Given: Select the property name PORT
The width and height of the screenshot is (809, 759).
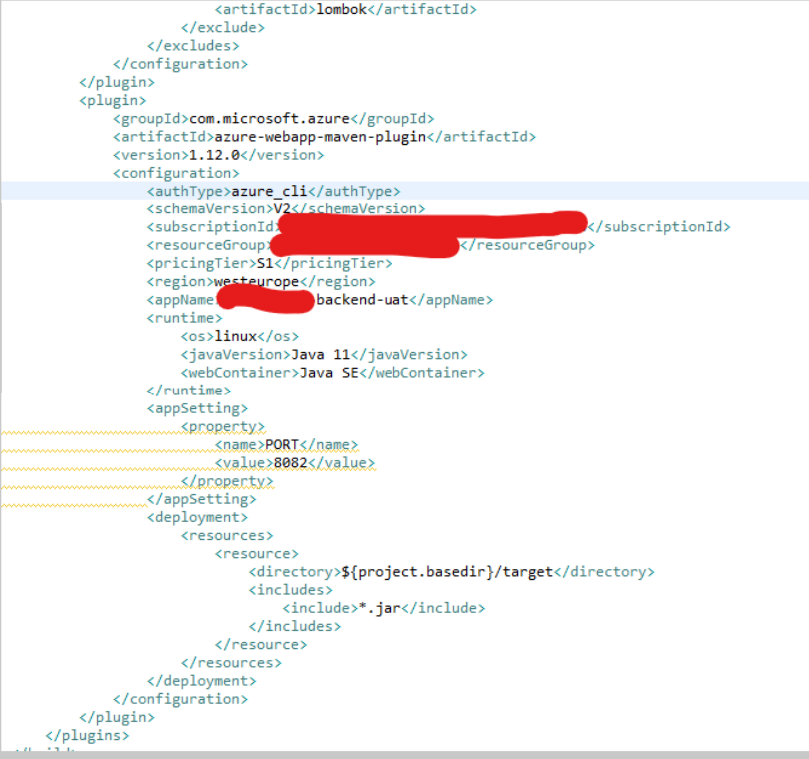Looking at the screenshot, I should (281, 444).
